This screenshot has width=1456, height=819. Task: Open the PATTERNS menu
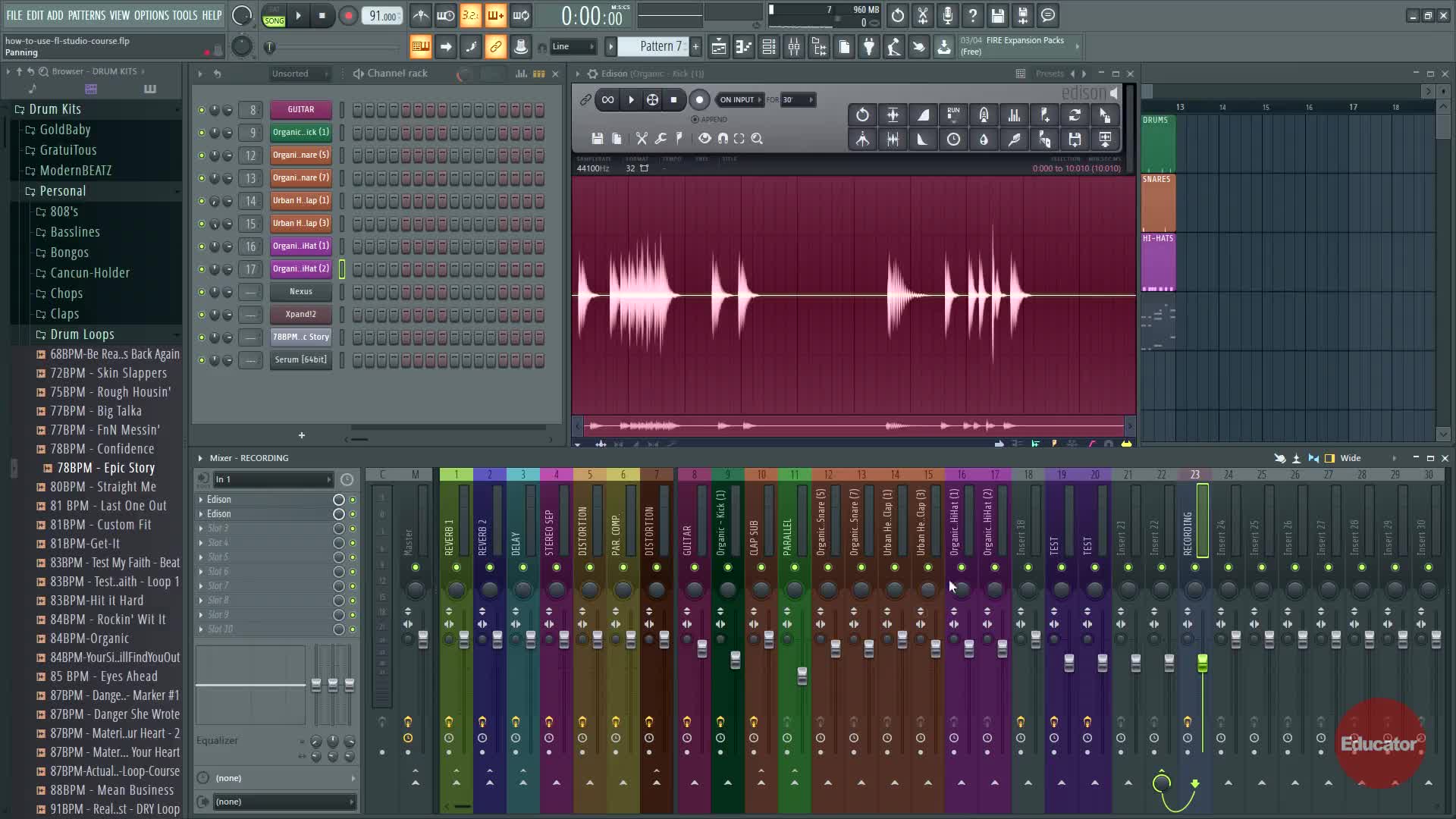(x=86, y=15)
